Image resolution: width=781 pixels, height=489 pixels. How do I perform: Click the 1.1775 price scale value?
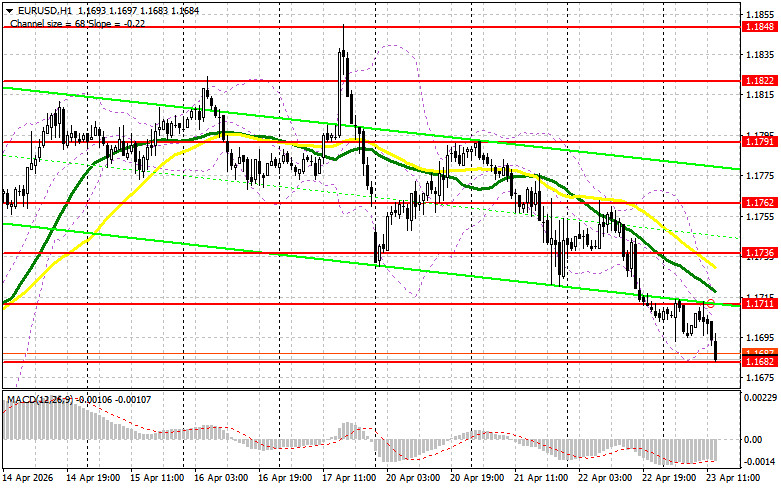(x=761, y=176)
